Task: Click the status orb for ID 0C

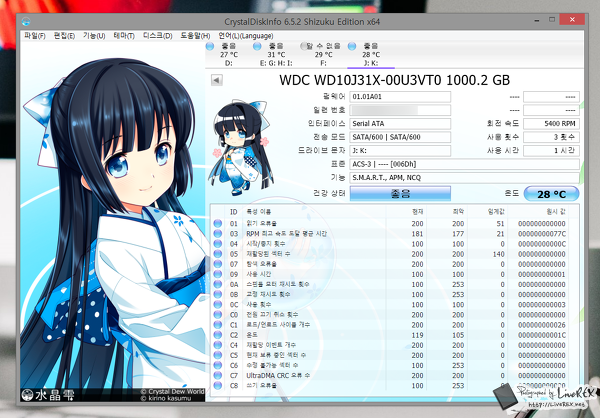Action: (218, 304)
